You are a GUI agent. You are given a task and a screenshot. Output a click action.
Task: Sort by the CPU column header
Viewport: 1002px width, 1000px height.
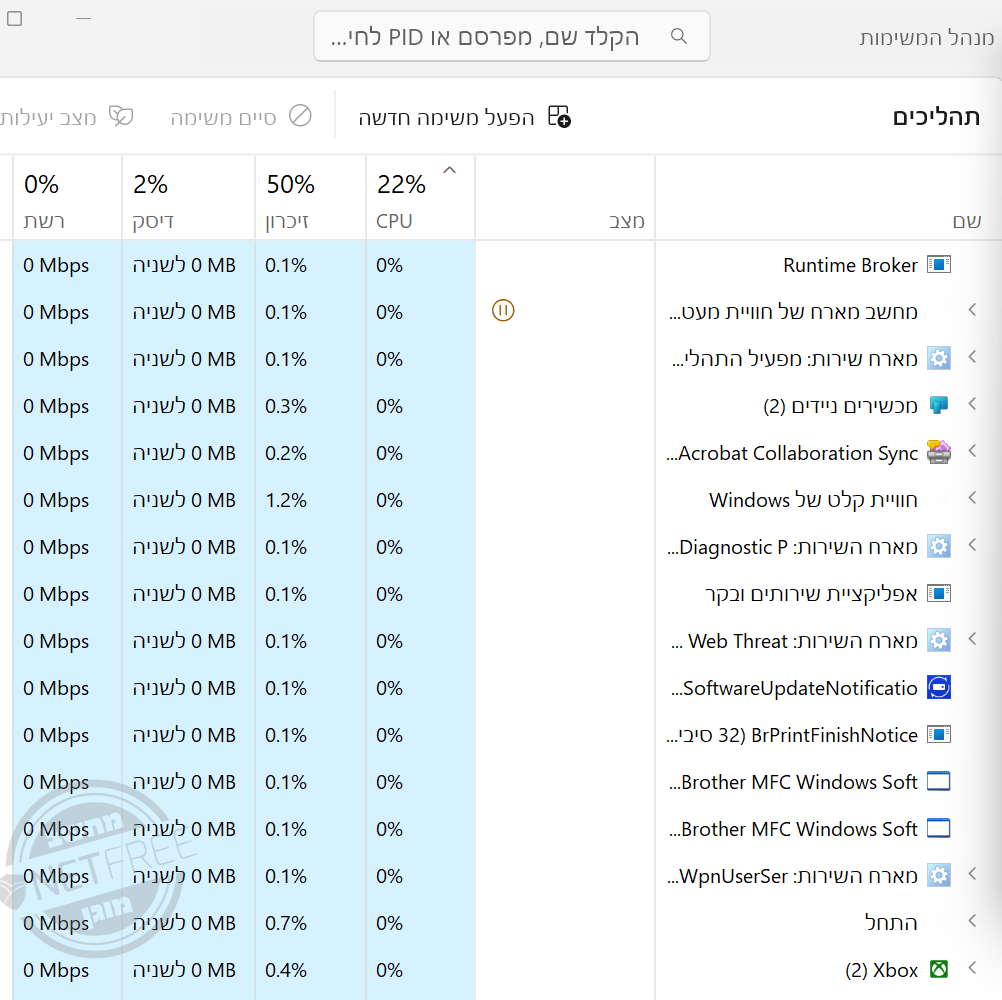(420, 198)
